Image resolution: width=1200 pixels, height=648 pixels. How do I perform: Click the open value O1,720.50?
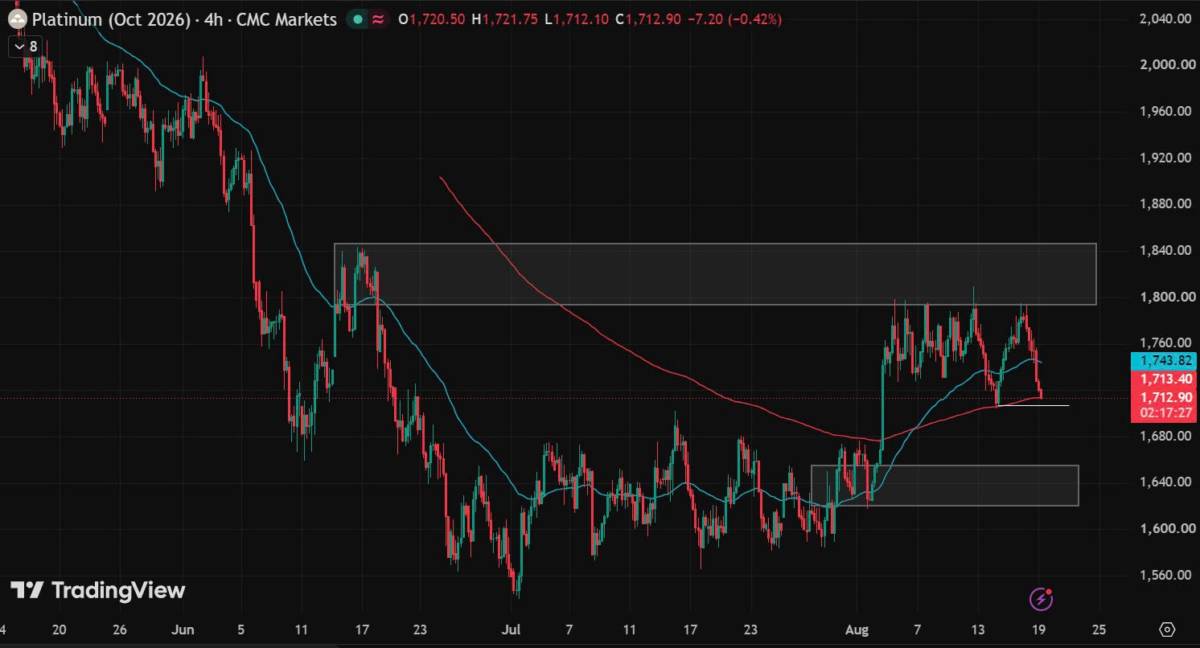432,19
